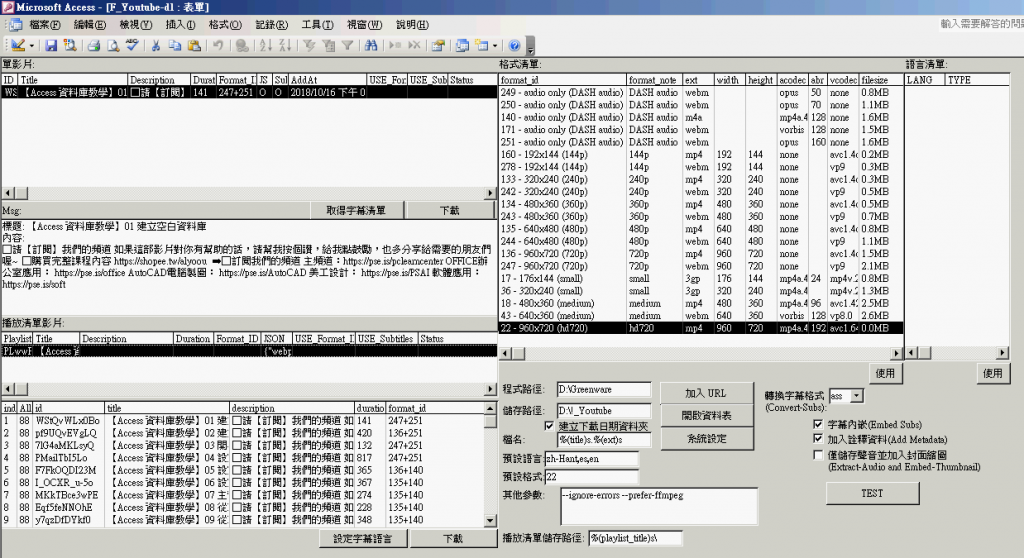
Task: Select format row 22 - 960x720 (hd720)
Action: coord(701,328)
